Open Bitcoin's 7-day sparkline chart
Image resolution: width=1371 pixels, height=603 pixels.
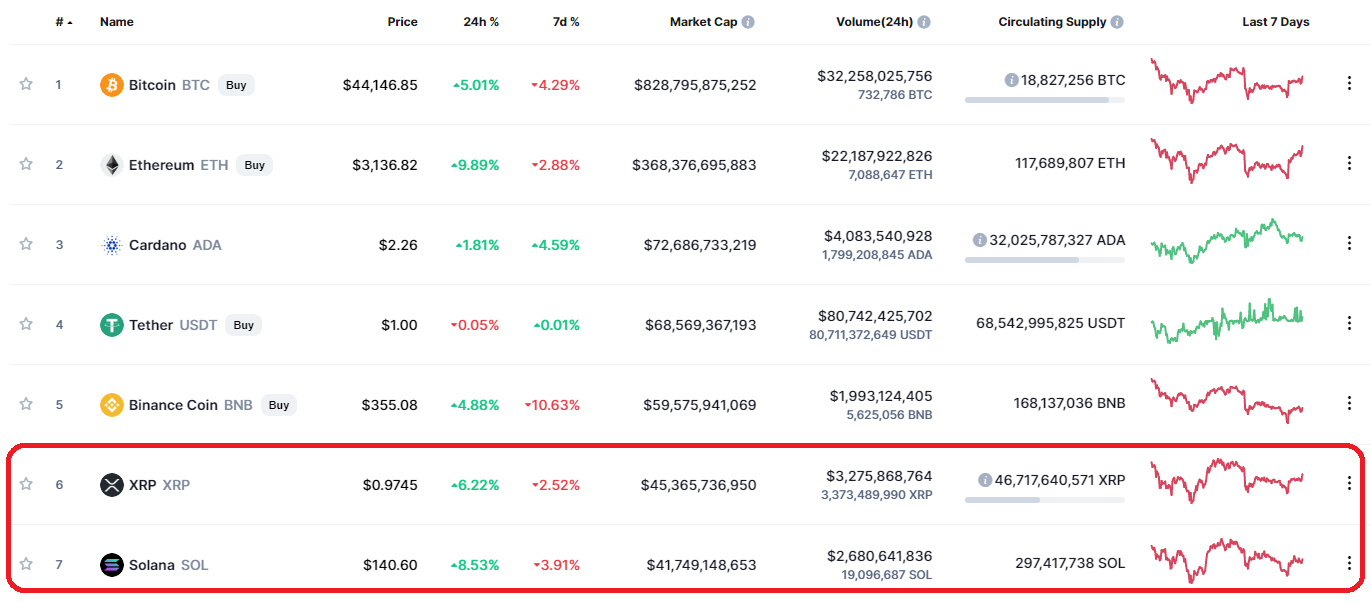(1227, 81)
